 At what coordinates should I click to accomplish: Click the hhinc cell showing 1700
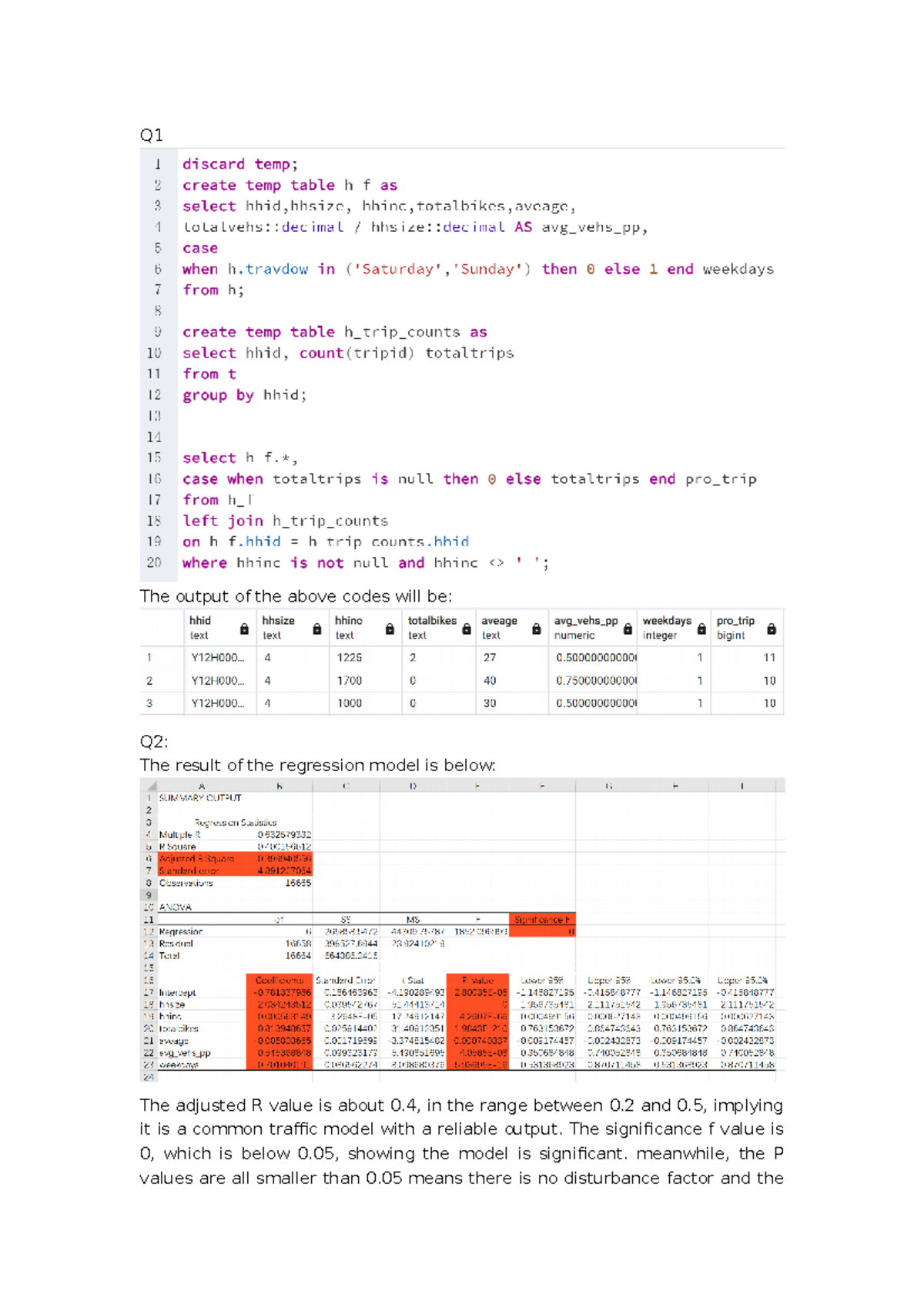[x=349, y=681]
